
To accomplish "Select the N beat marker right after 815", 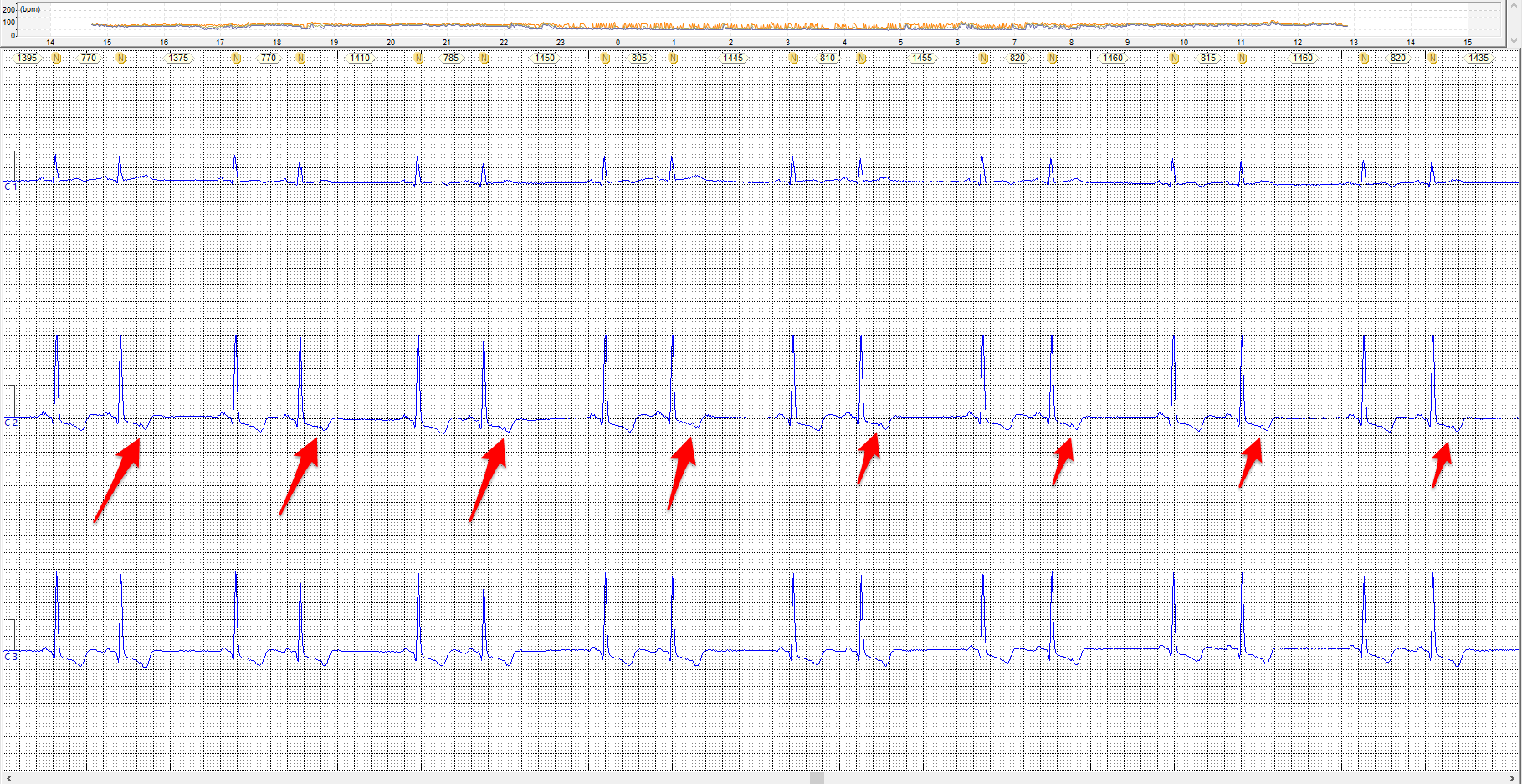I will (x=1242, y=58).
